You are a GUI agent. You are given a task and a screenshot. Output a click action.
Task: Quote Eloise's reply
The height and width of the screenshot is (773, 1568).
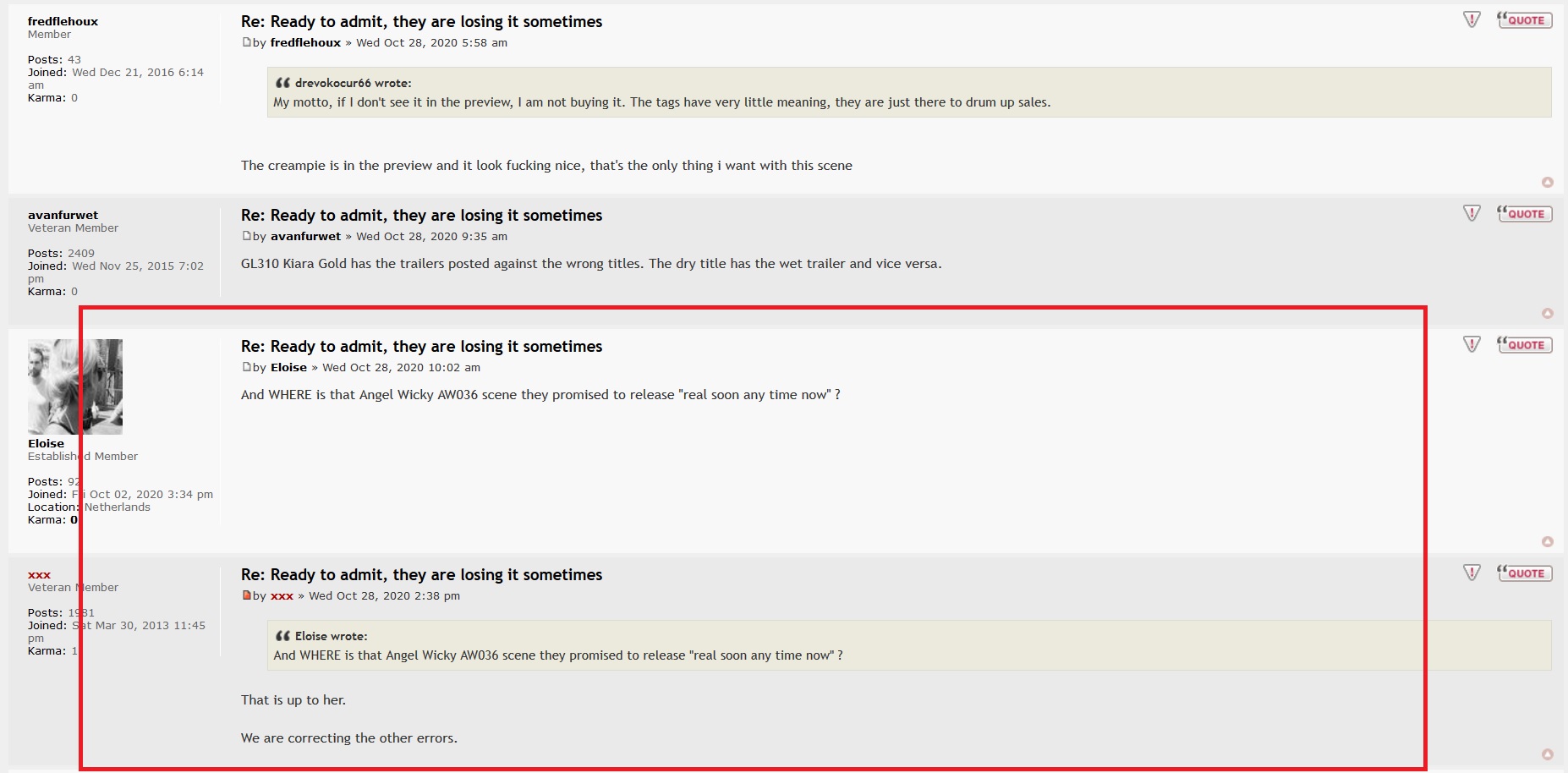(1524, 345)
